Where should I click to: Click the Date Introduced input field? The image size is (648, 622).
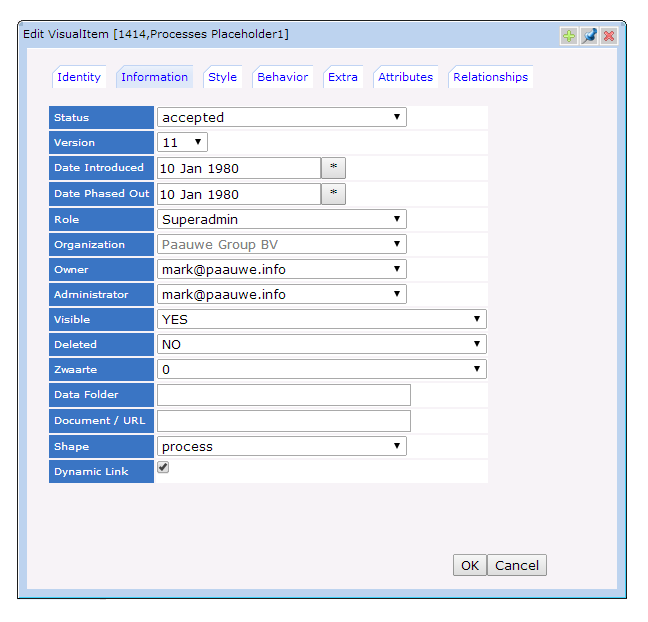(x=238, y=168)
